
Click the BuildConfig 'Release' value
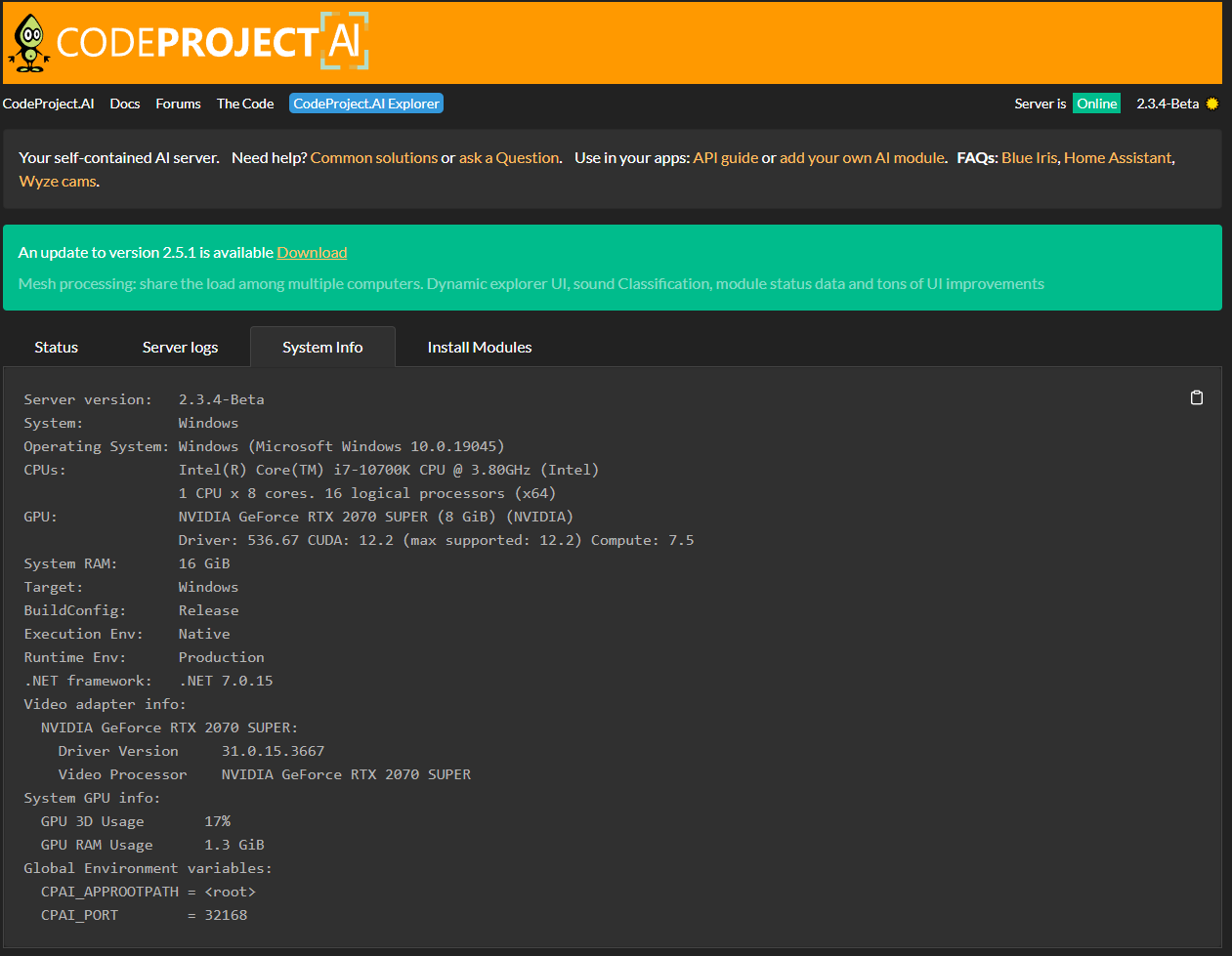point(209,610)
